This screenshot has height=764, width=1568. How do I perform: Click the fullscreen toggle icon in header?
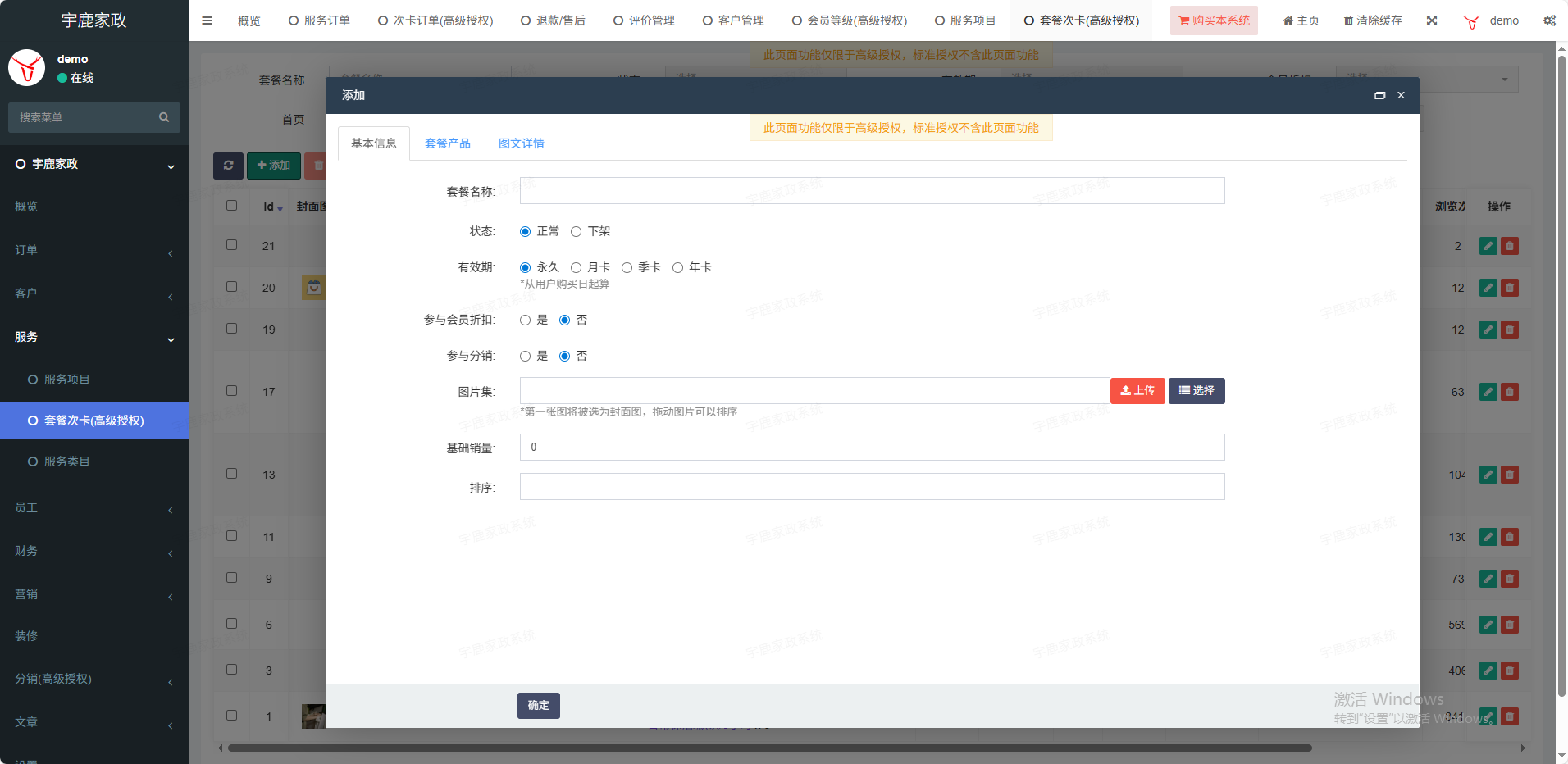(x=1432, y=20)
